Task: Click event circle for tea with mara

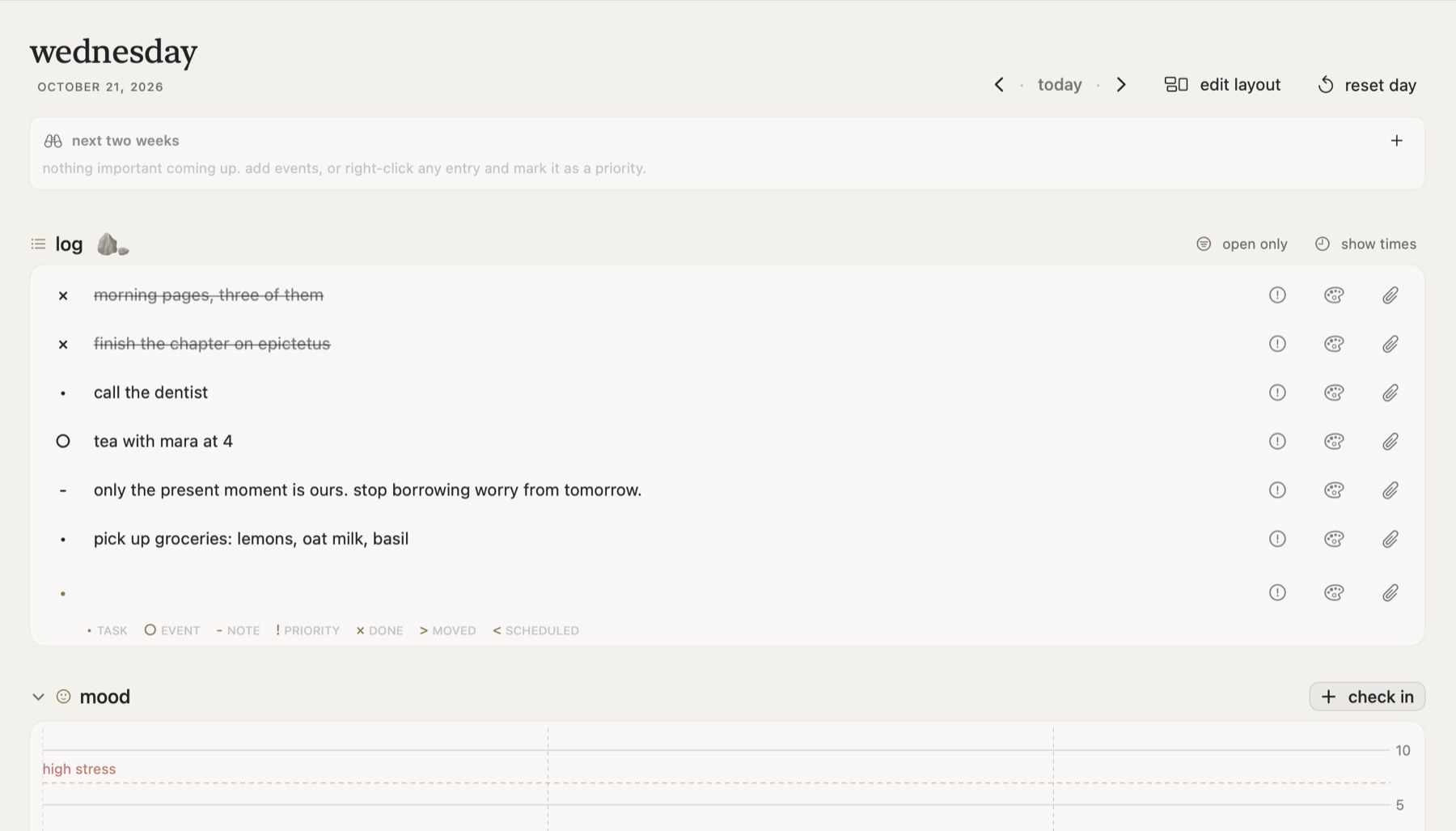Action: pyautogui.click(x=63, y=441)
